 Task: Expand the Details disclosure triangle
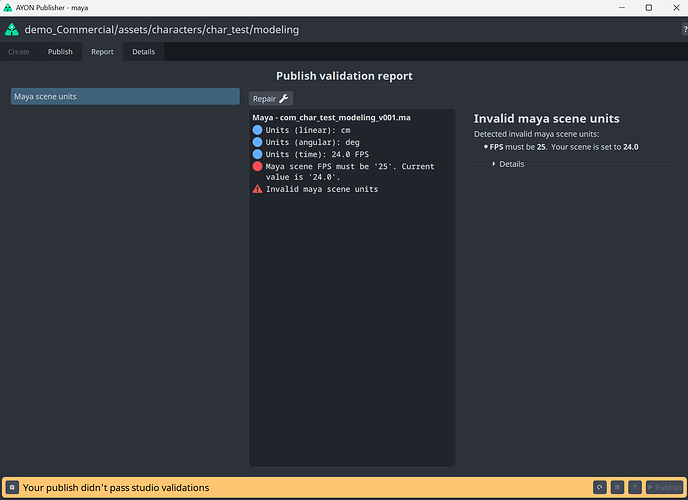click(x=494, y=164)
